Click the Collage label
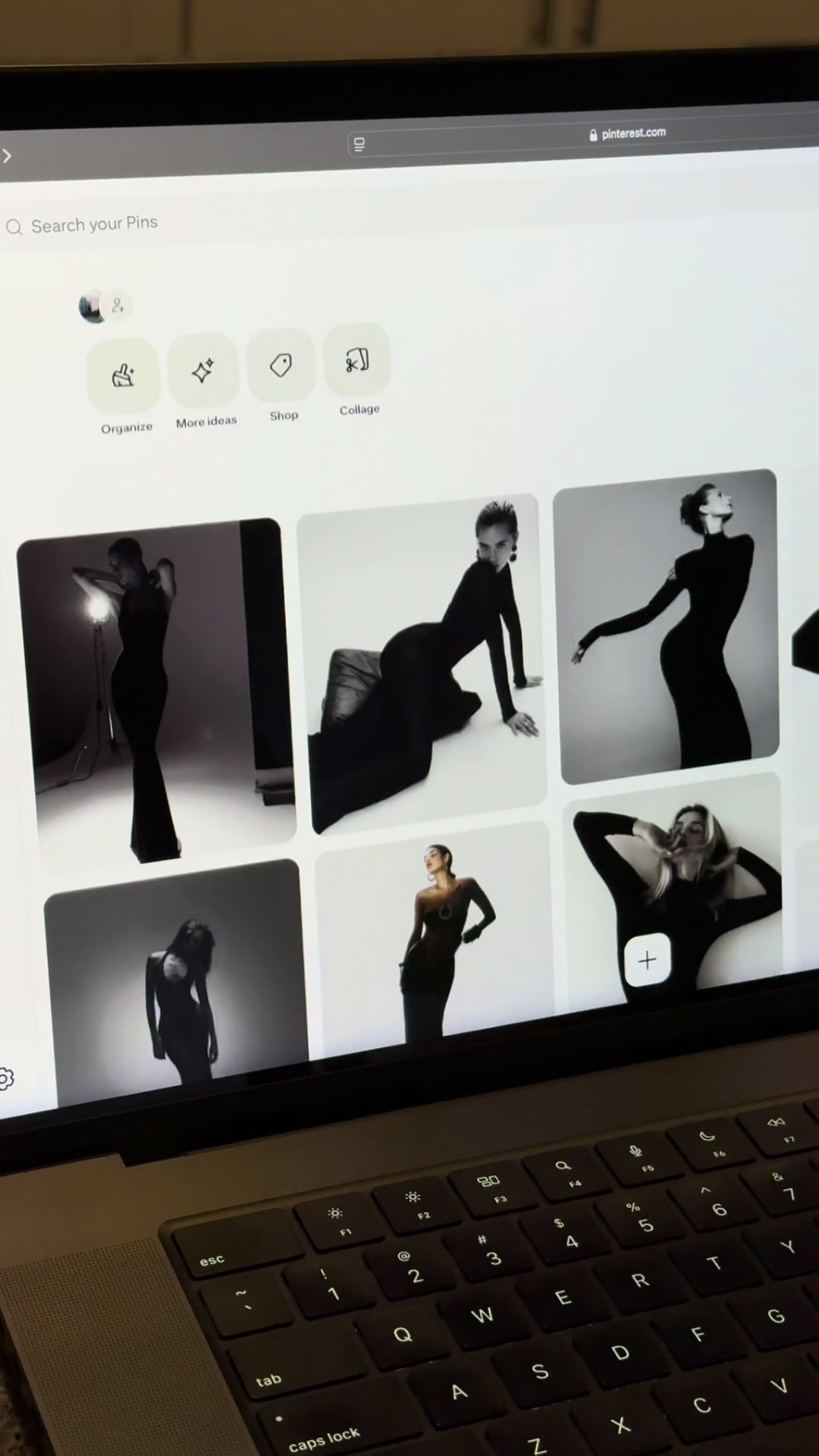Image resolution: width=819 pixels, height=1456 pixels. [359, 409]
